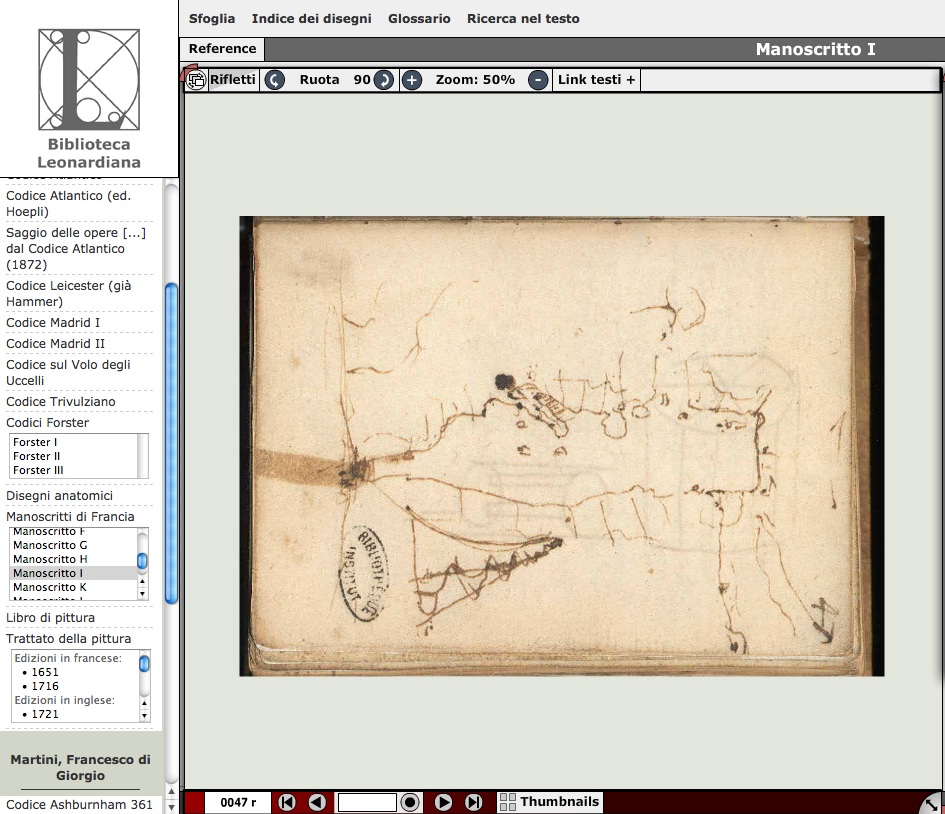Viewport: 945px width, 814px height.
Task: Open Codice Atlantico (ed. Hoepli)
Action: tap(68, 204)
